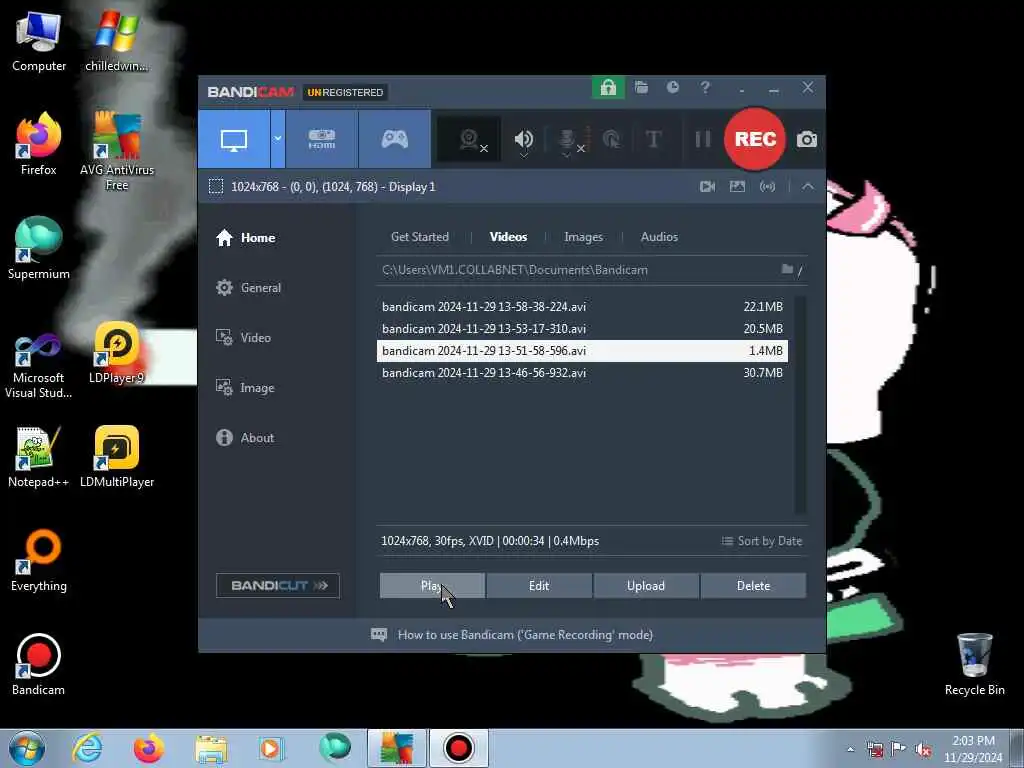Image resolution: width=1024 pixels, height=768 pixels.
Task: Open Internet Explorer from the taskbar
Action: click(87, 748)
